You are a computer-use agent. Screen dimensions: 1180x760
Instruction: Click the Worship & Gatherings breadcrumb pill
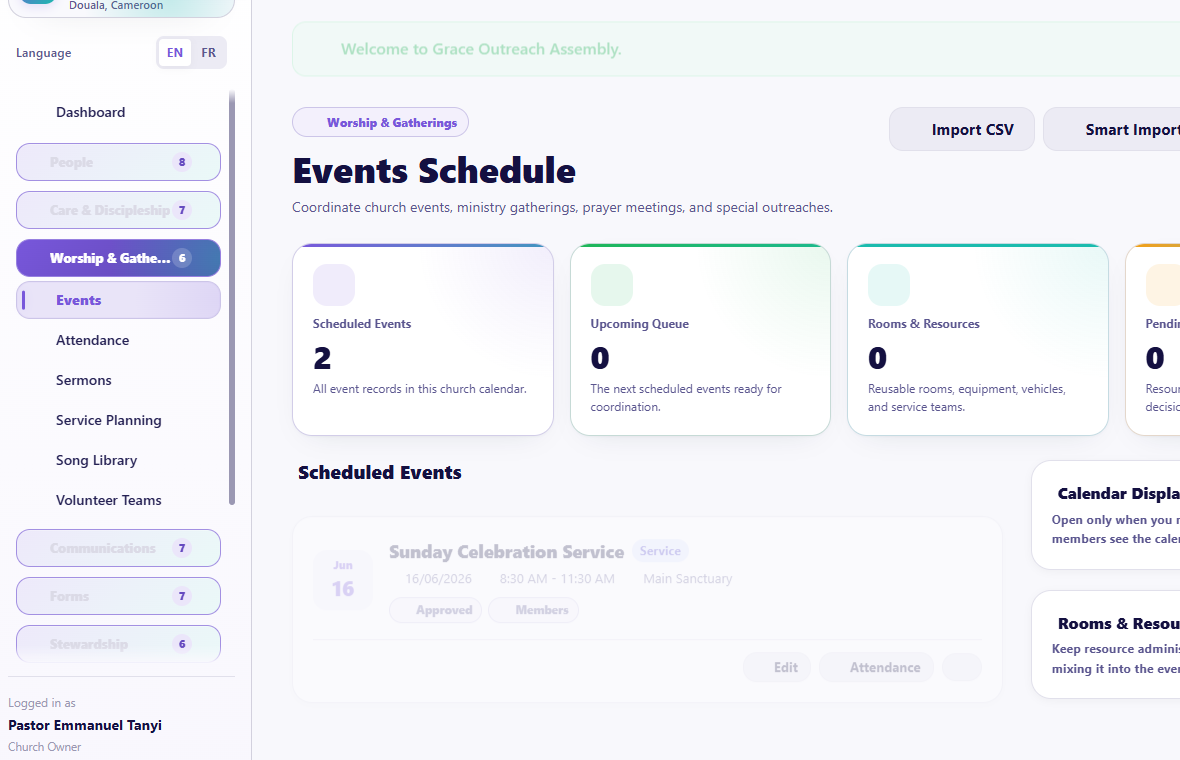pos(380,123)
